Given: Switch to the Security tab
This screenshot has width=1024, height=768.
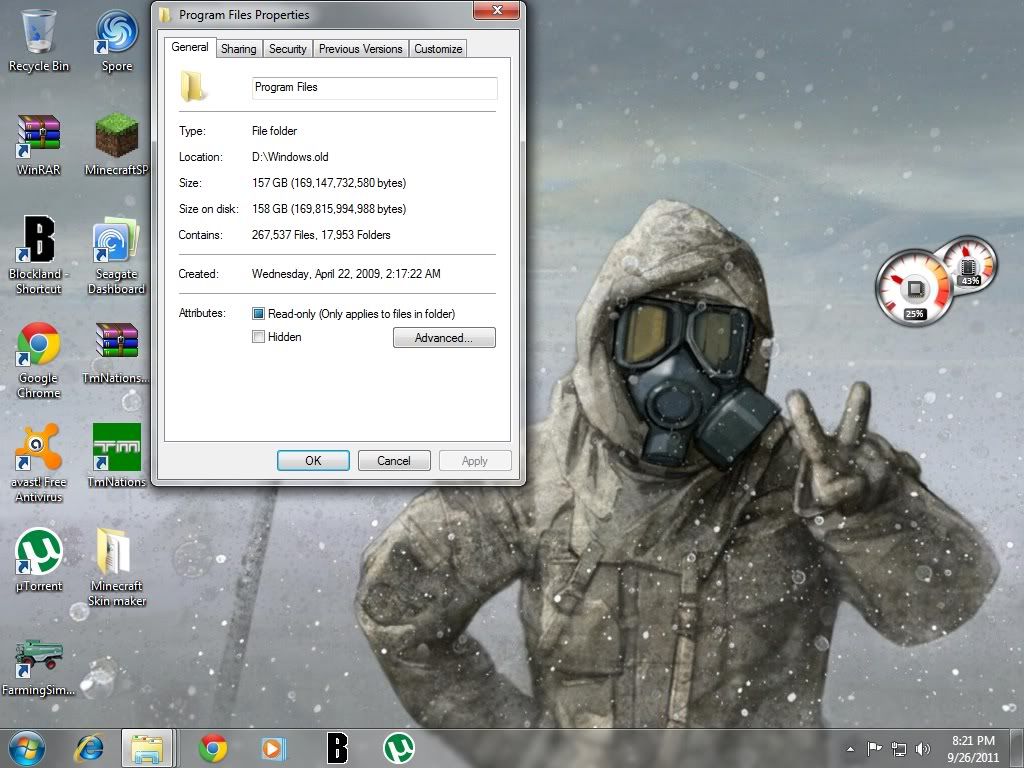Looking at the screenshot, I should 287,49.
